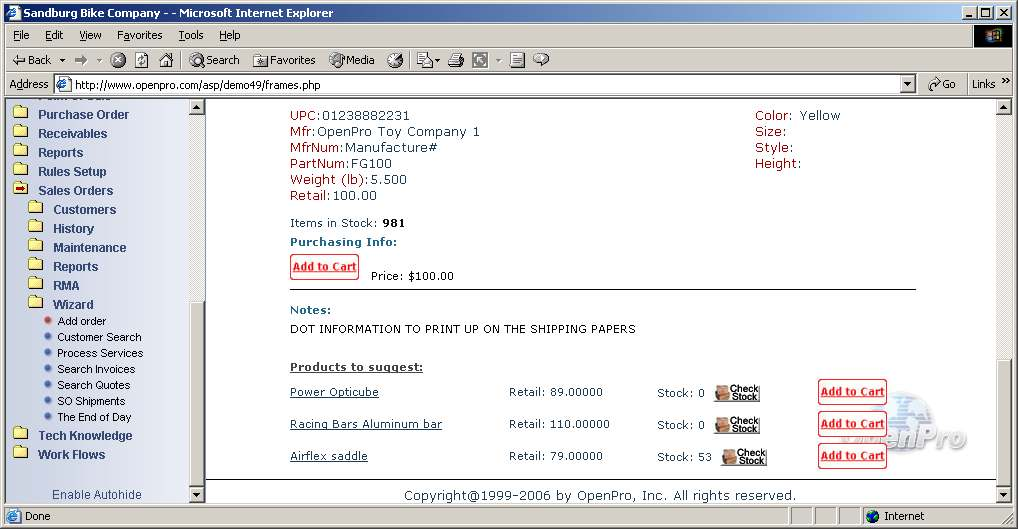Open the Back button history dropdown arrow
Image resolution: width=1018 pixels, height=529 pixels.
click(x=62, y=60)
